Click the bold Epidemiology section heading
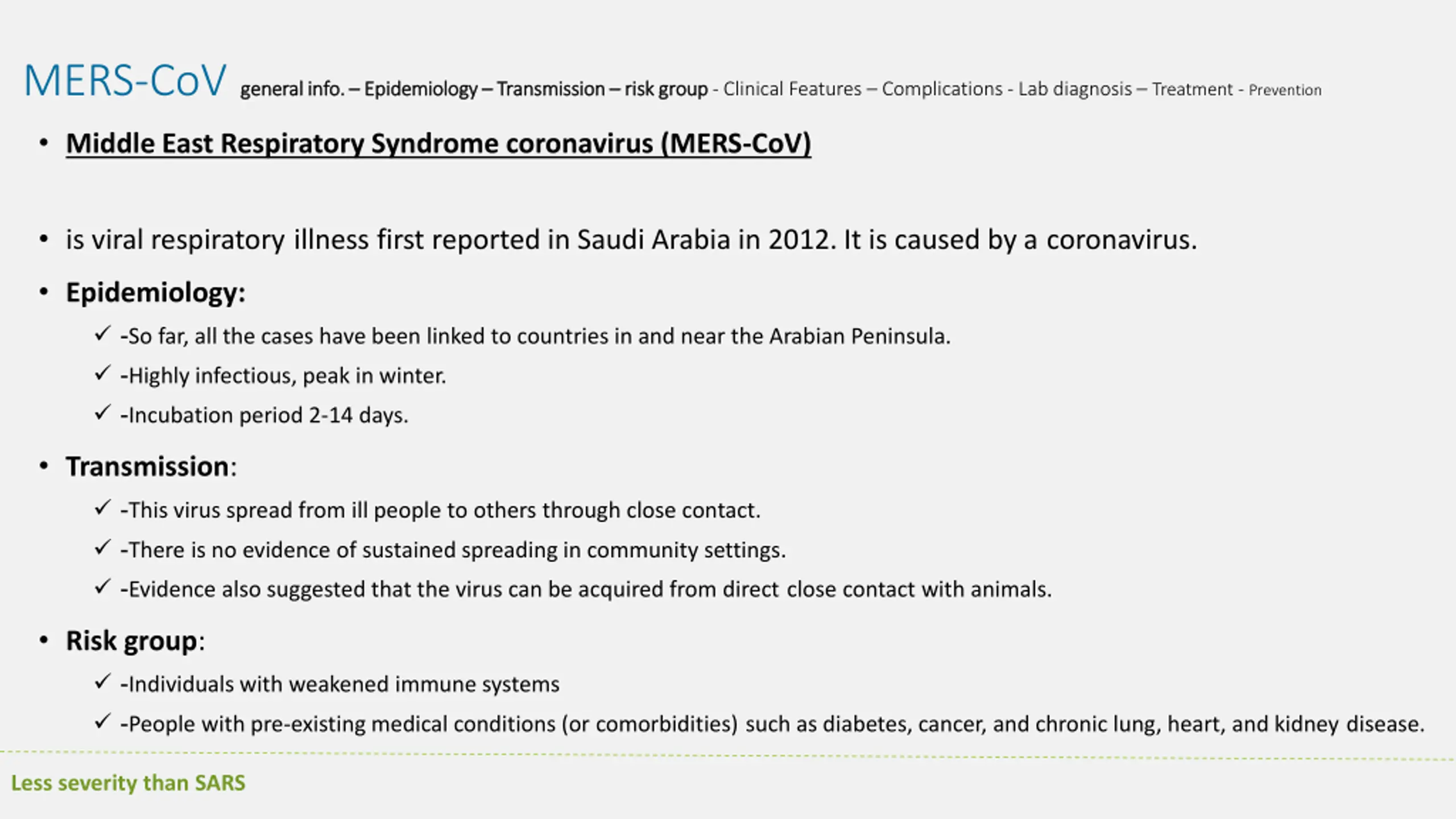This screenshot has height=819, width=1456. pos(155,293)
